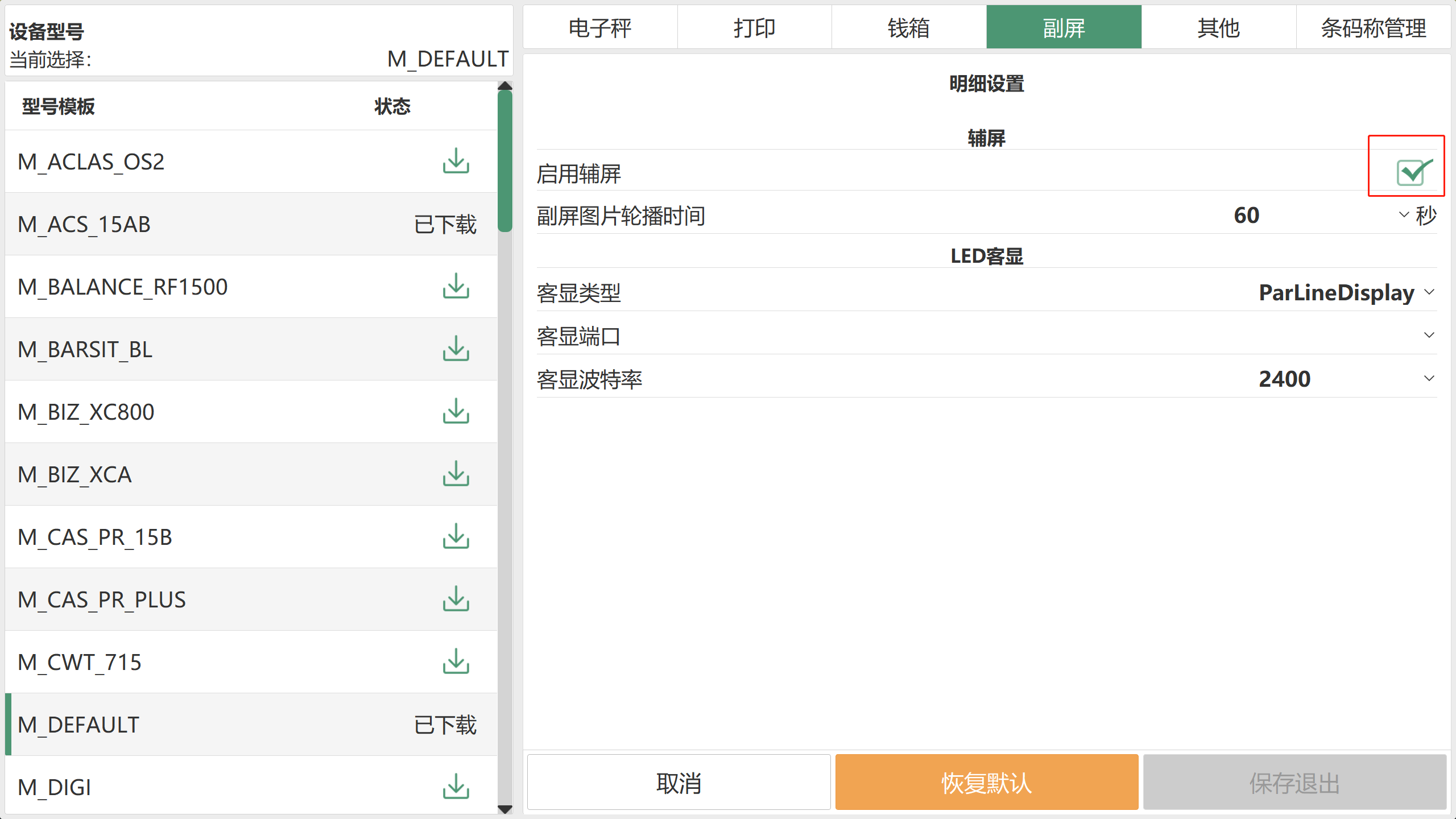Download the M_CAS_PR_15B template
Viewport: 1456px width, 819px height.
point(456,537)
